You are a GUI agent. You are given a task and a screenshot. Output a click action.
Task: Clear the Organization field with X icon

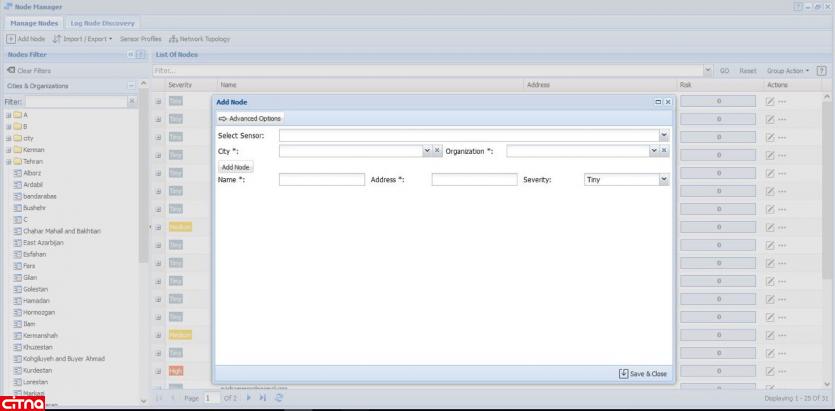[x=665, y=150]
